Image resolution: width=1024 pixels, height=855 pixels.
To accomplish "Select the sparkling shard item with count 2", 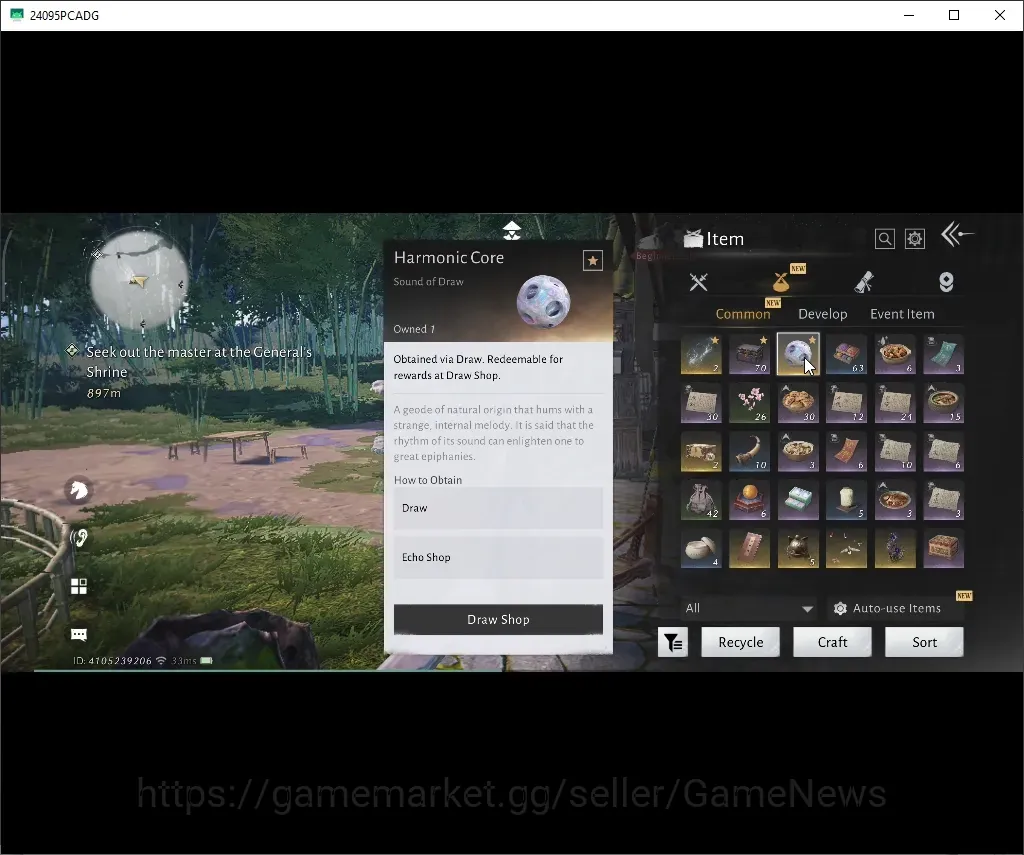I will pos(701,354).
